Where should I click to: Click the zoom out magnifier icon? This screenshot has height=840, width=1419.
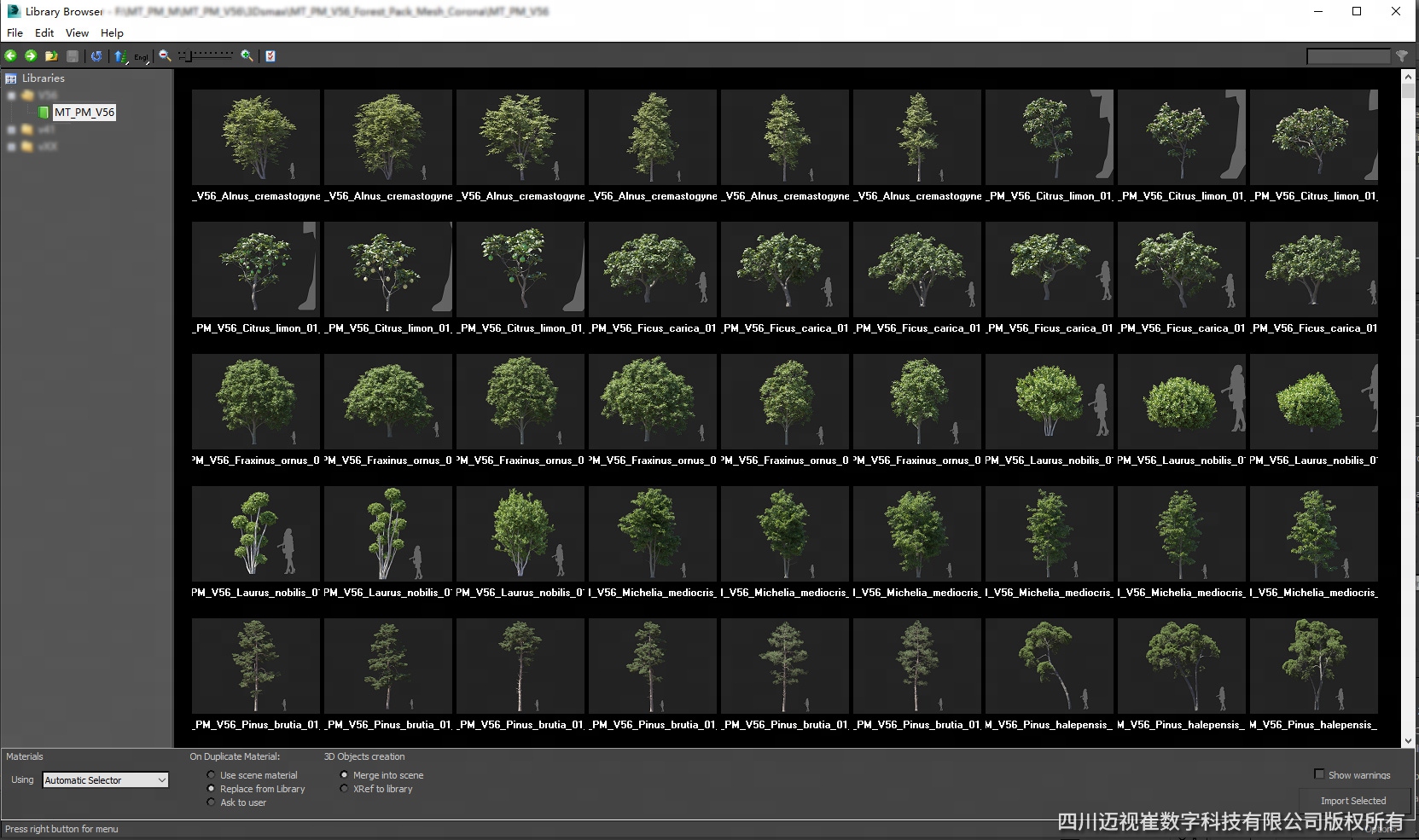point(164,56)
